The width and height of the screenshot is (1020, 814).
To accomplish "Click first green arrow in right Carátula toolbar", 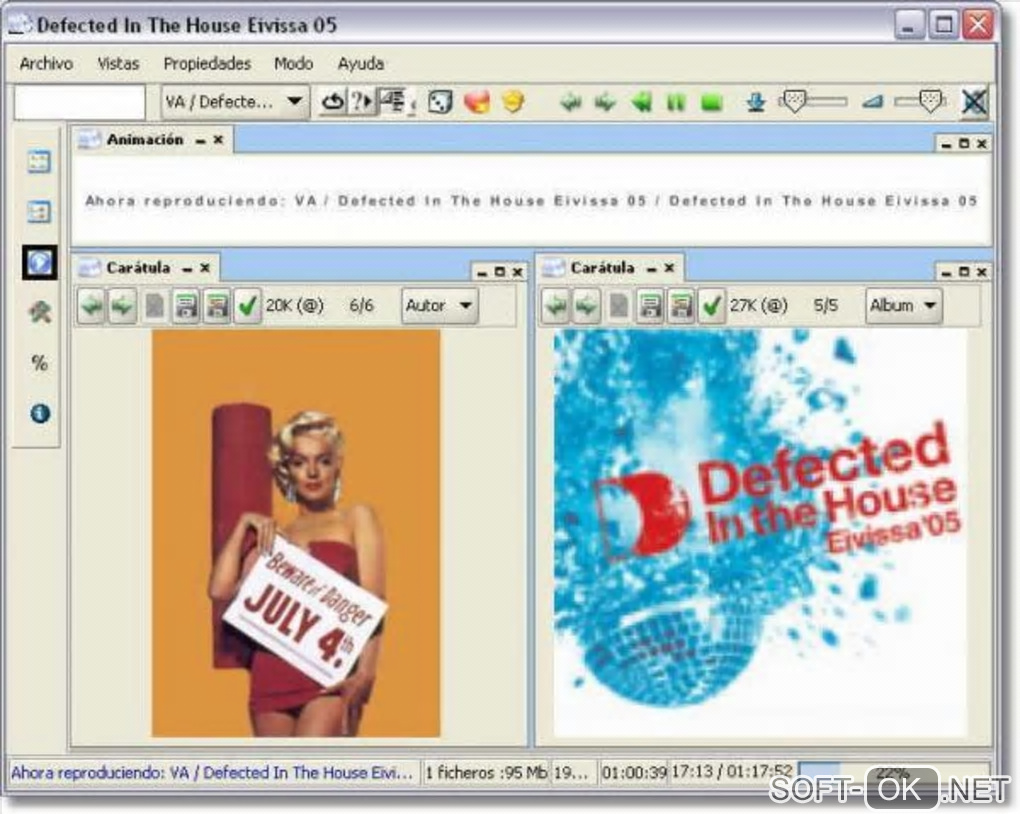I will pos(556,305).
